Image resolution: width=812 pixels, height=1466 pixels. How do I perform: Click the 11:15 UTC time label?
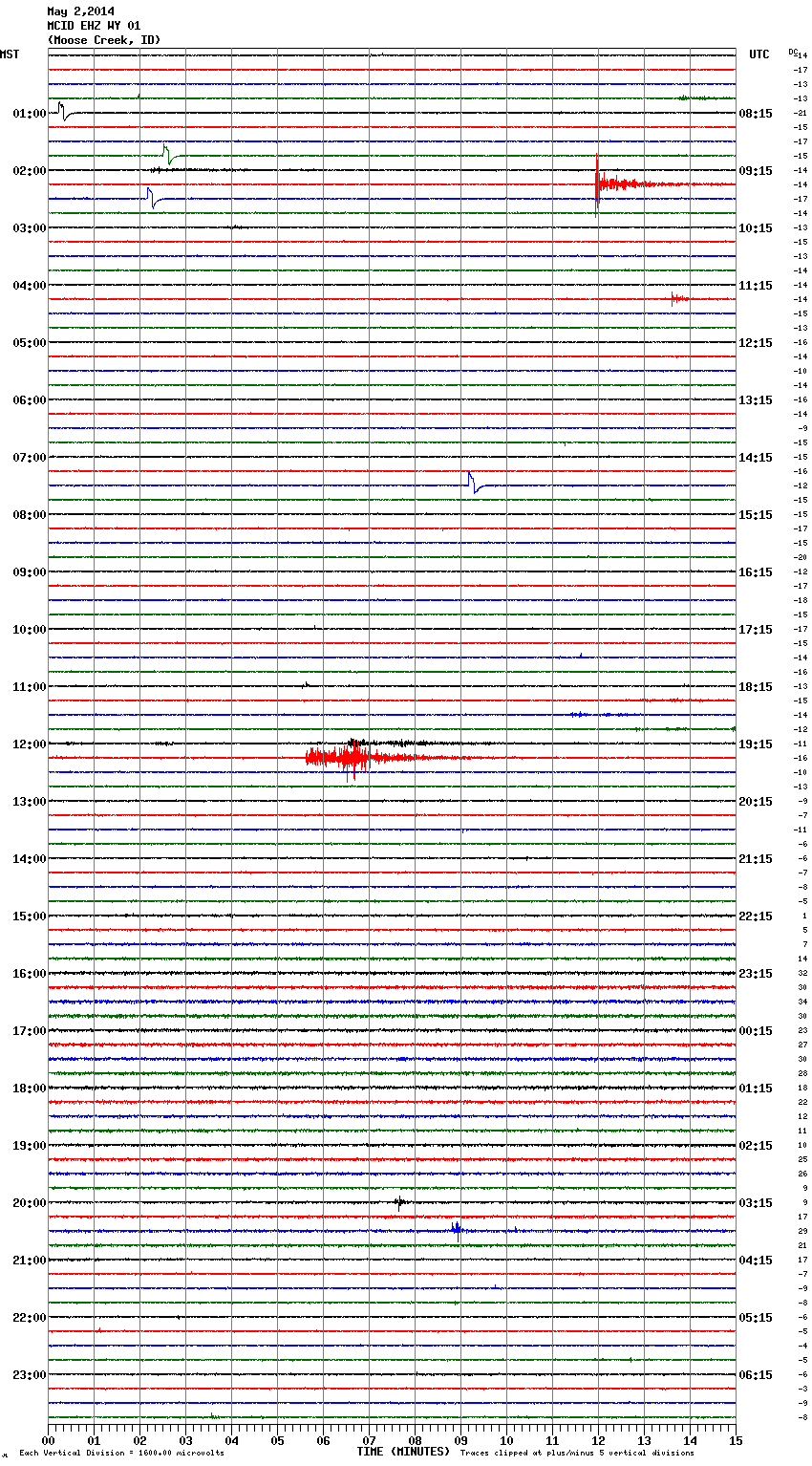[x=756, y=285]
